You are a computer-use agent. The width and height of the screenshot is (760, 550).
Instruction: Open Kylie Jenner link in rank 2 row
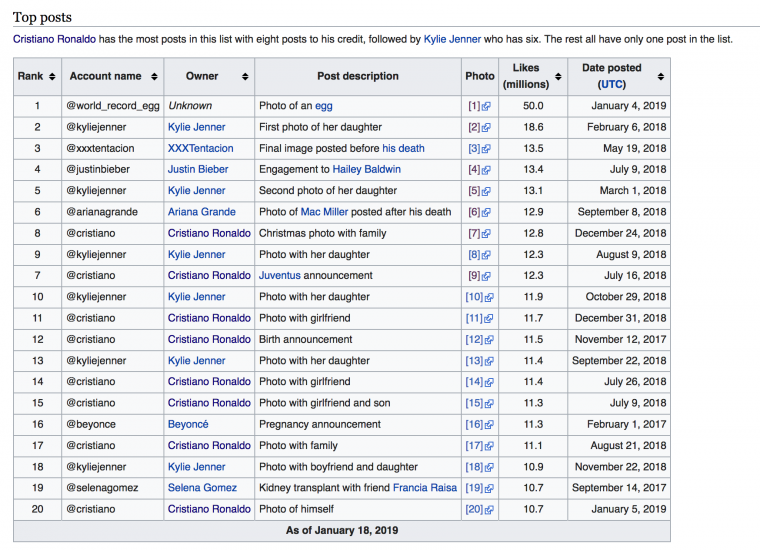click(196, 127)
